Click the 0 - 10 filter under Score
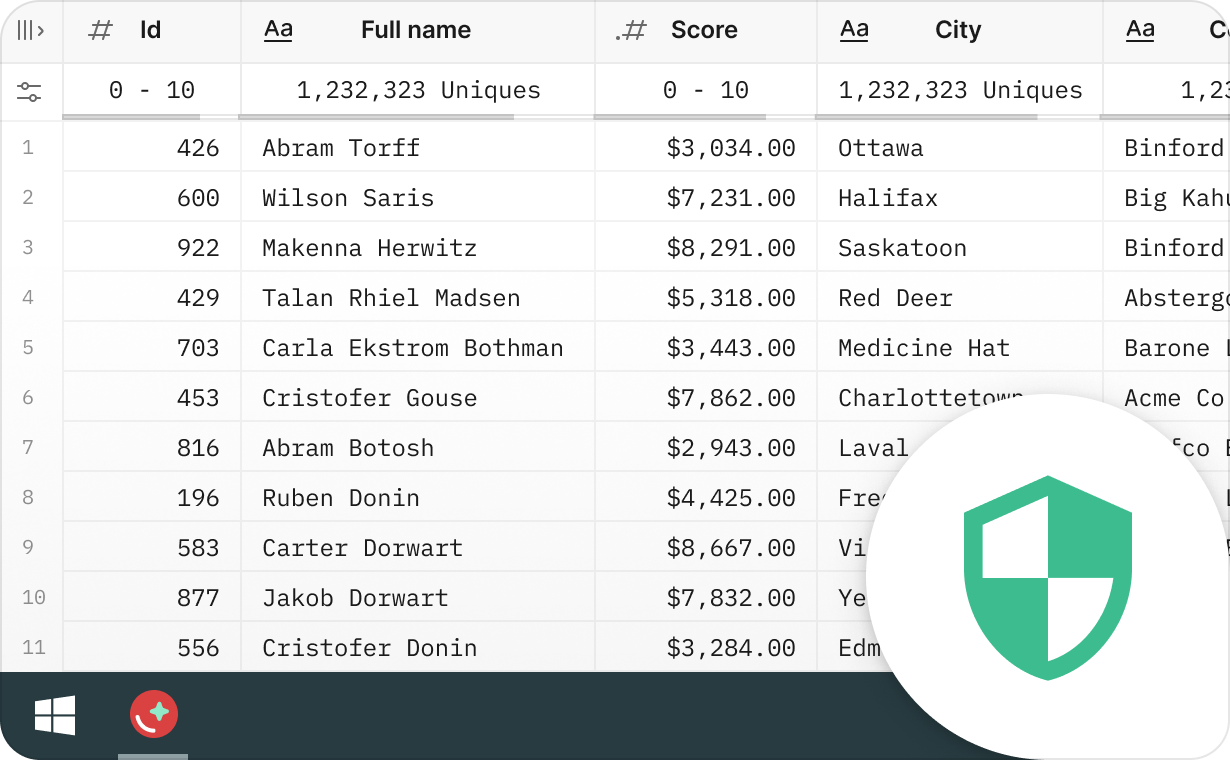1230x760 pixels. pyautogui.click(x=704, y=90)
